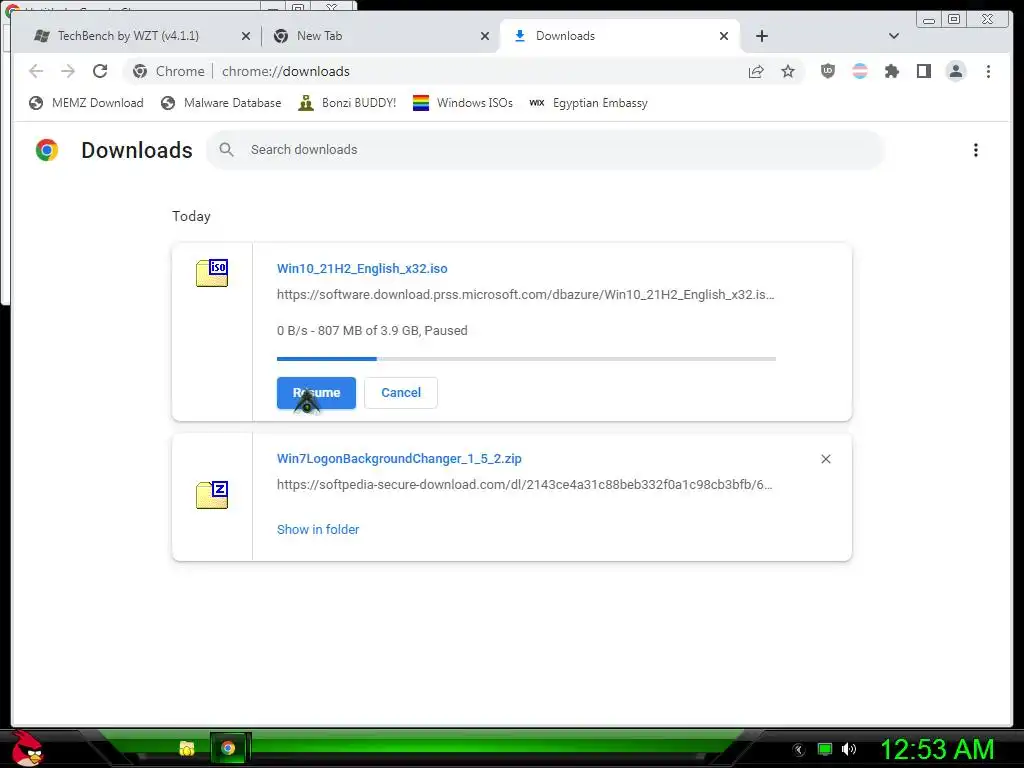Image resolution: width=1024 pixels, height=768 pixels.
Task: Click the forward navigation arrow
Action: pos(68,71)
